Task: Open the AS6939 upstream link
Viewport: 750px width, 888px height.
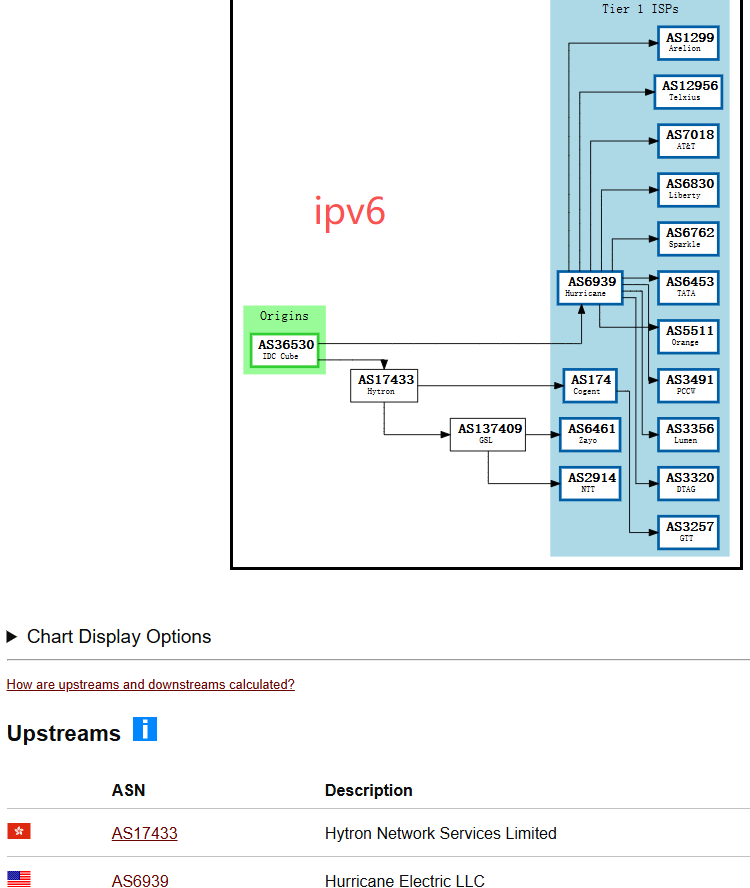Action: [140, 881]
